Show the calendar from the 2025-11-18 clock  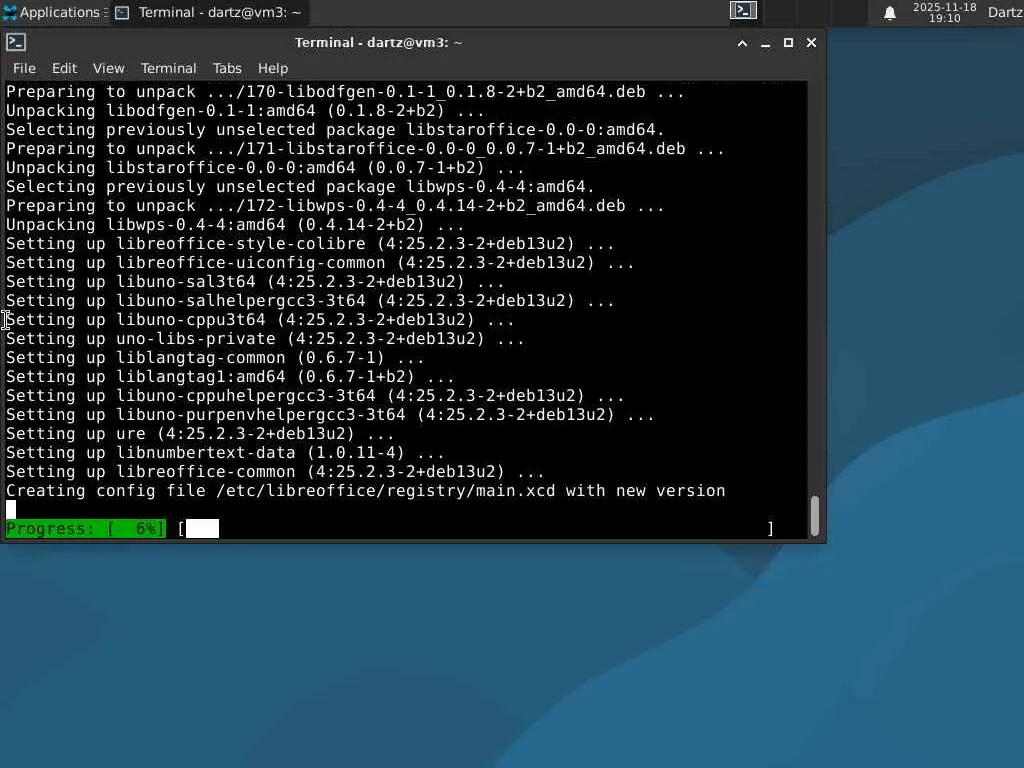(944, 12)
